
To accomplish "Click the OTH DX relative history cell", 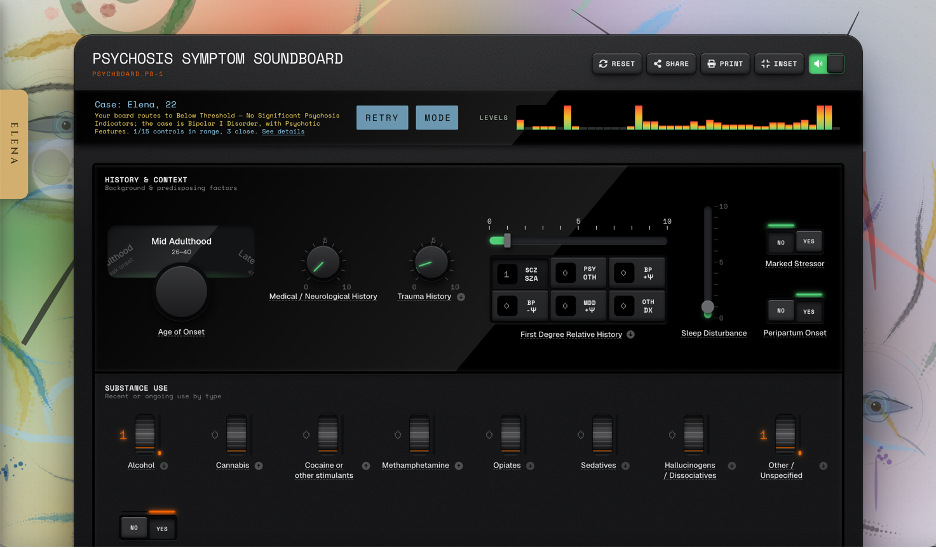I will pyautogui.click(x=636, y=306).
